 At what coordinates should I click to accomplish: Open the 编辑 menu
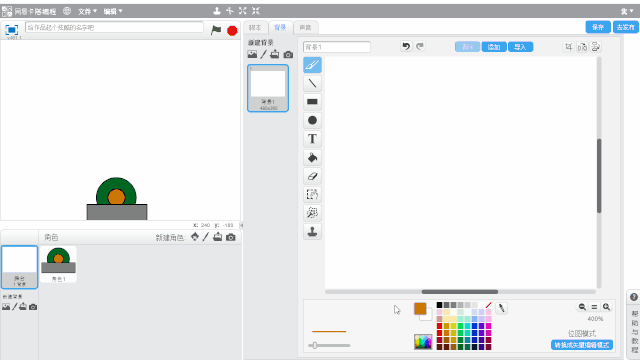coord(113,11)
